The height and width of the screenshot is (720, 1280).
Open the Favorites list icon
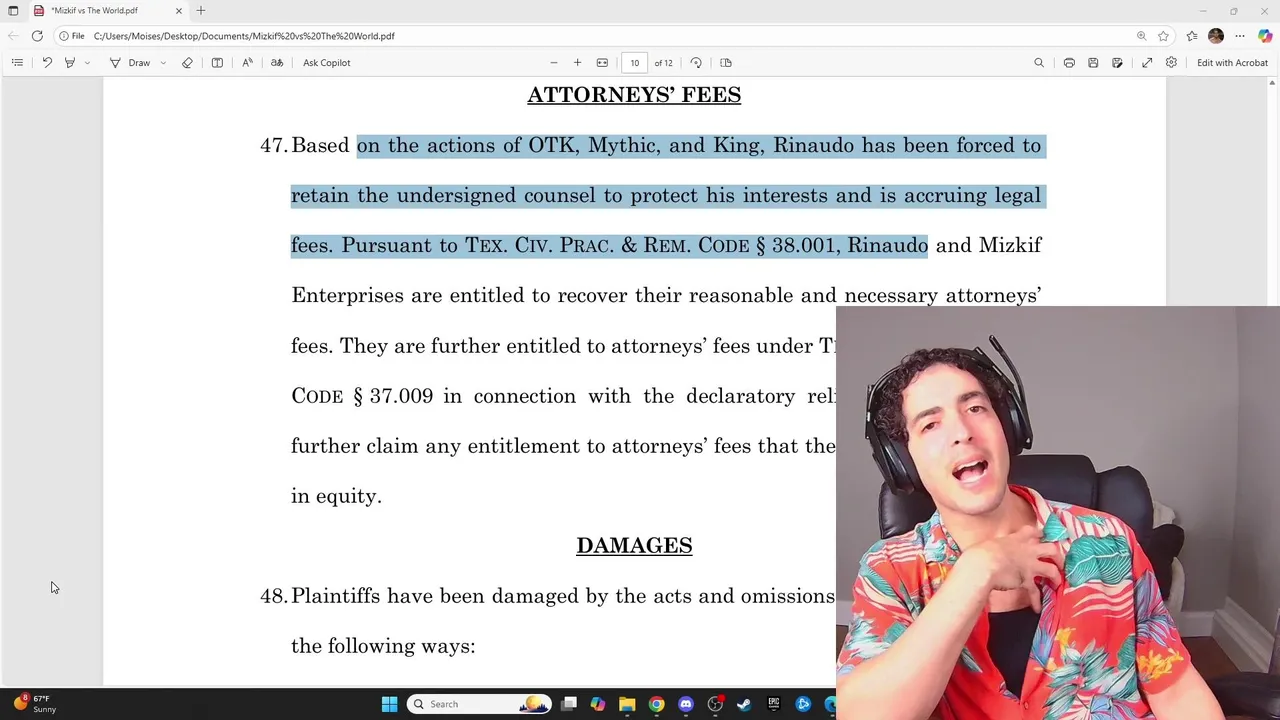pos(1192,36)
